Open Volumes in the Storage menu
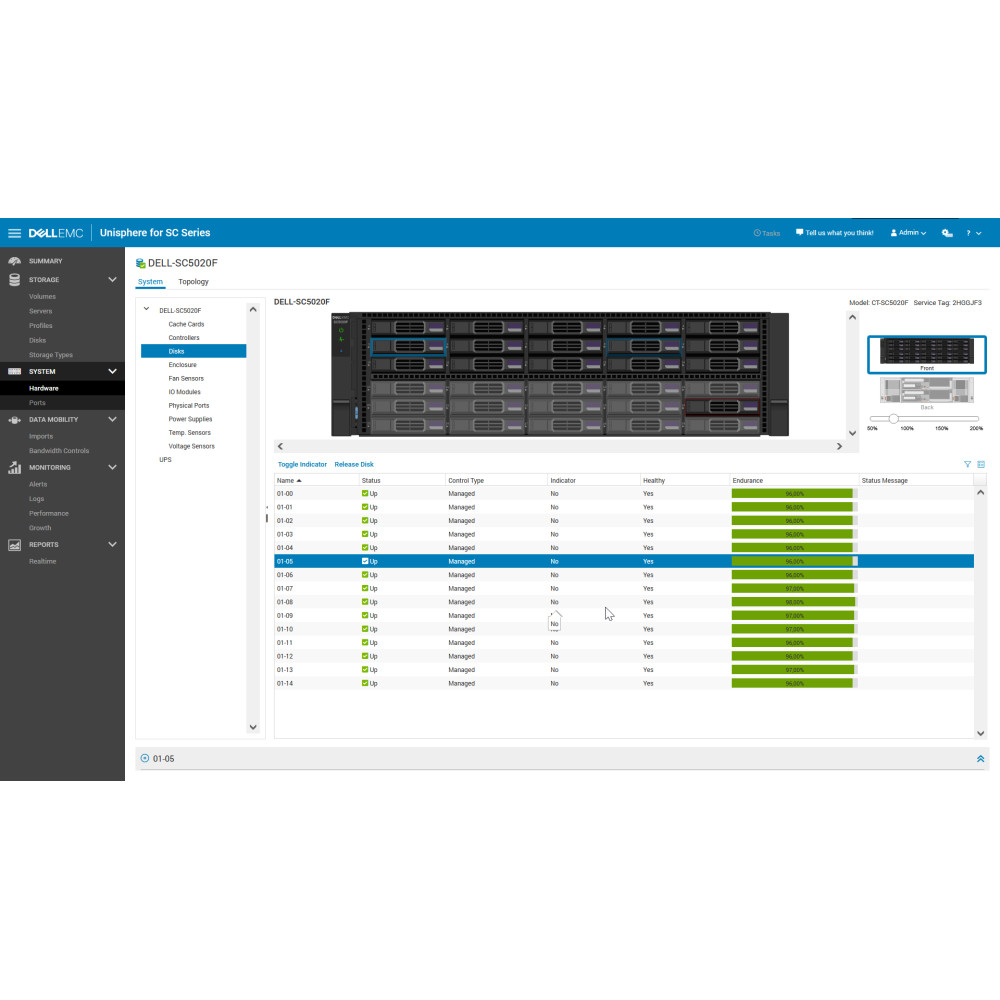Viewport: 1000px width, 1000px height. [42, 297]
